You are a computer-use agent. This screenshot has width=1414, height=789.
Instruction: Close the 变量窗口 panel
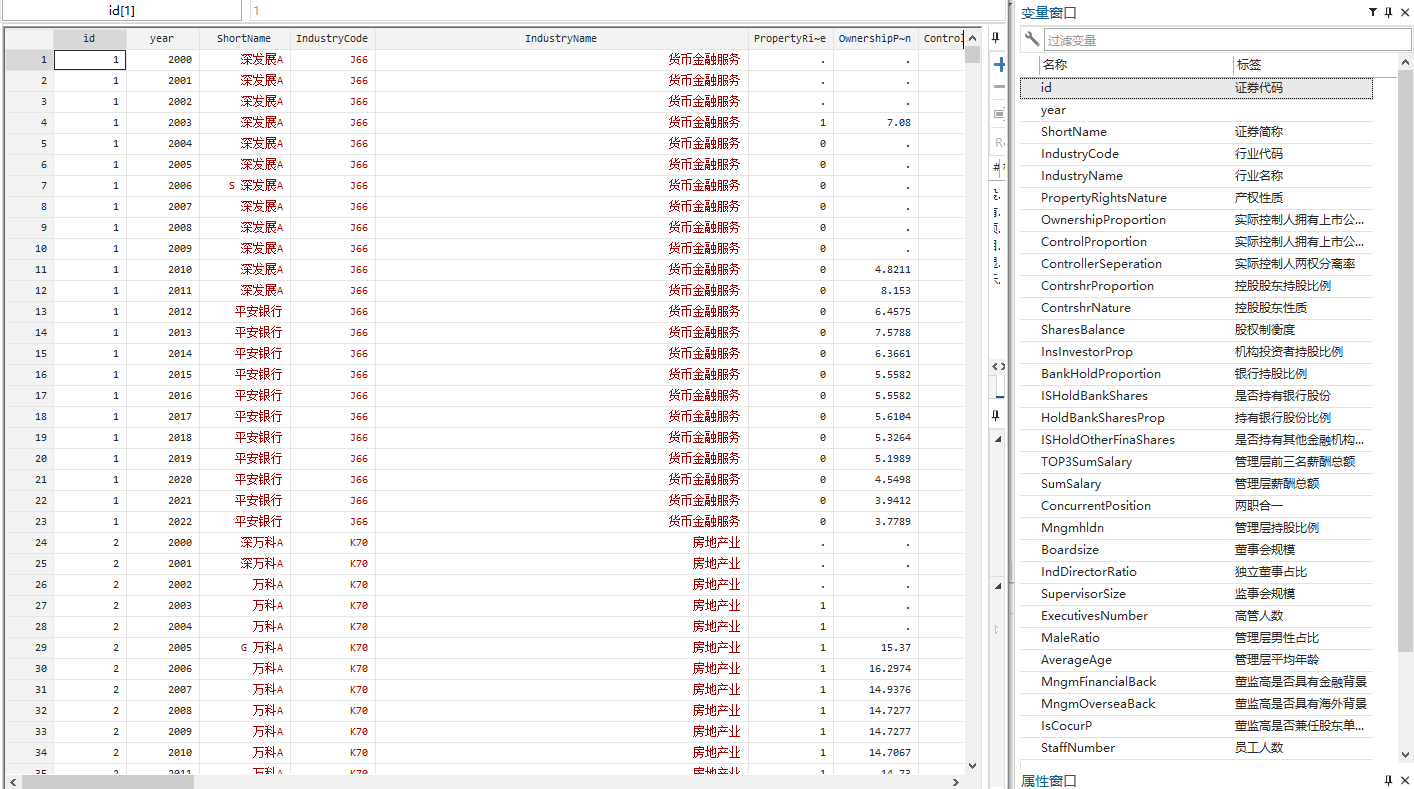pos(1404,13)
